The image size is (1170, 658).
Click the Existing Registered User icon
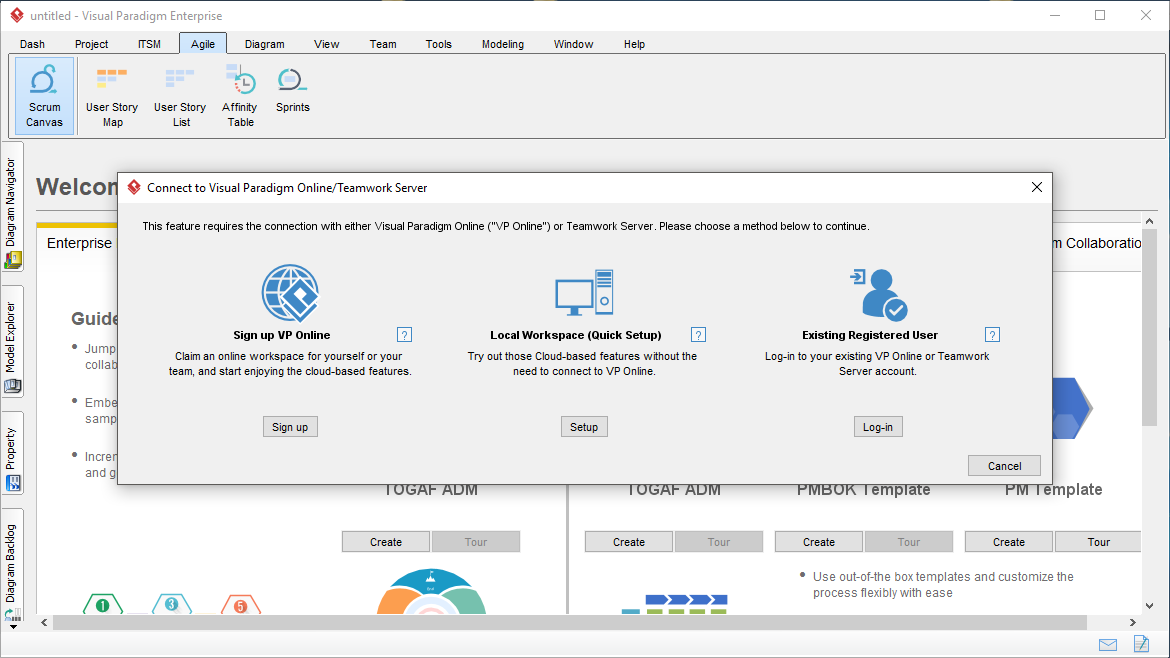879,295
